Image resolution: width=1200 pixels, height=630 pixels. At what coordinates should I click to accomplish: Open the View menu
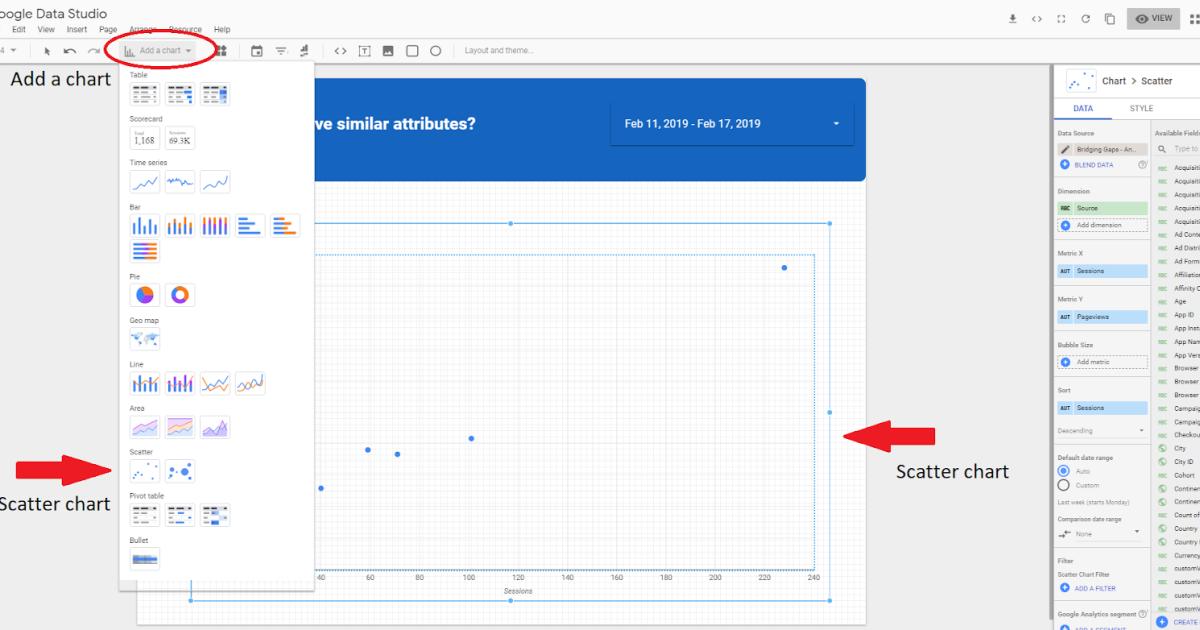tap(47, 30)
